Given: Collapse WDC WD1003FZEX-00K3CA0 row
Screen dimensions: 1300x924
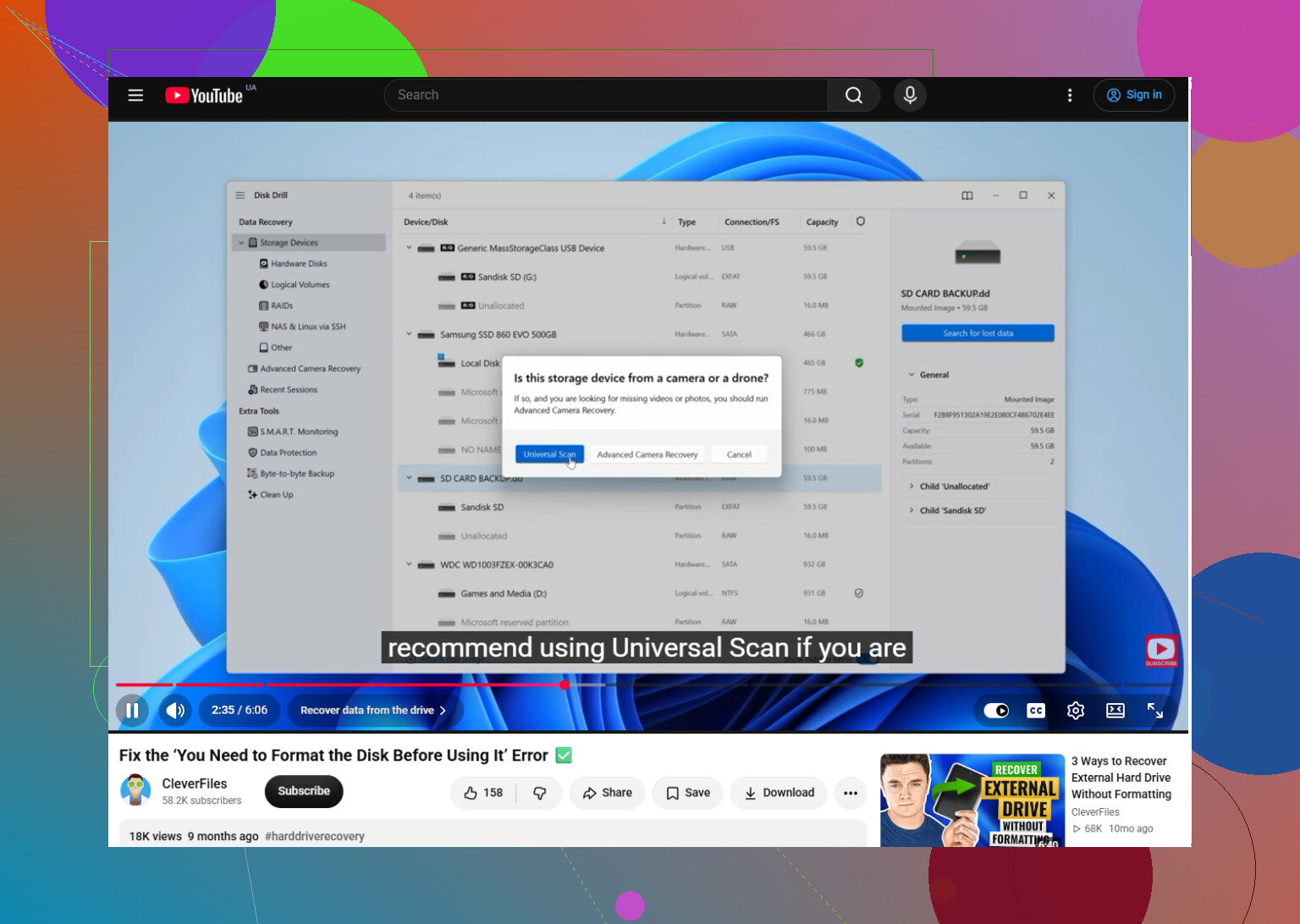Looking at the screenshot, I should 409,564.
